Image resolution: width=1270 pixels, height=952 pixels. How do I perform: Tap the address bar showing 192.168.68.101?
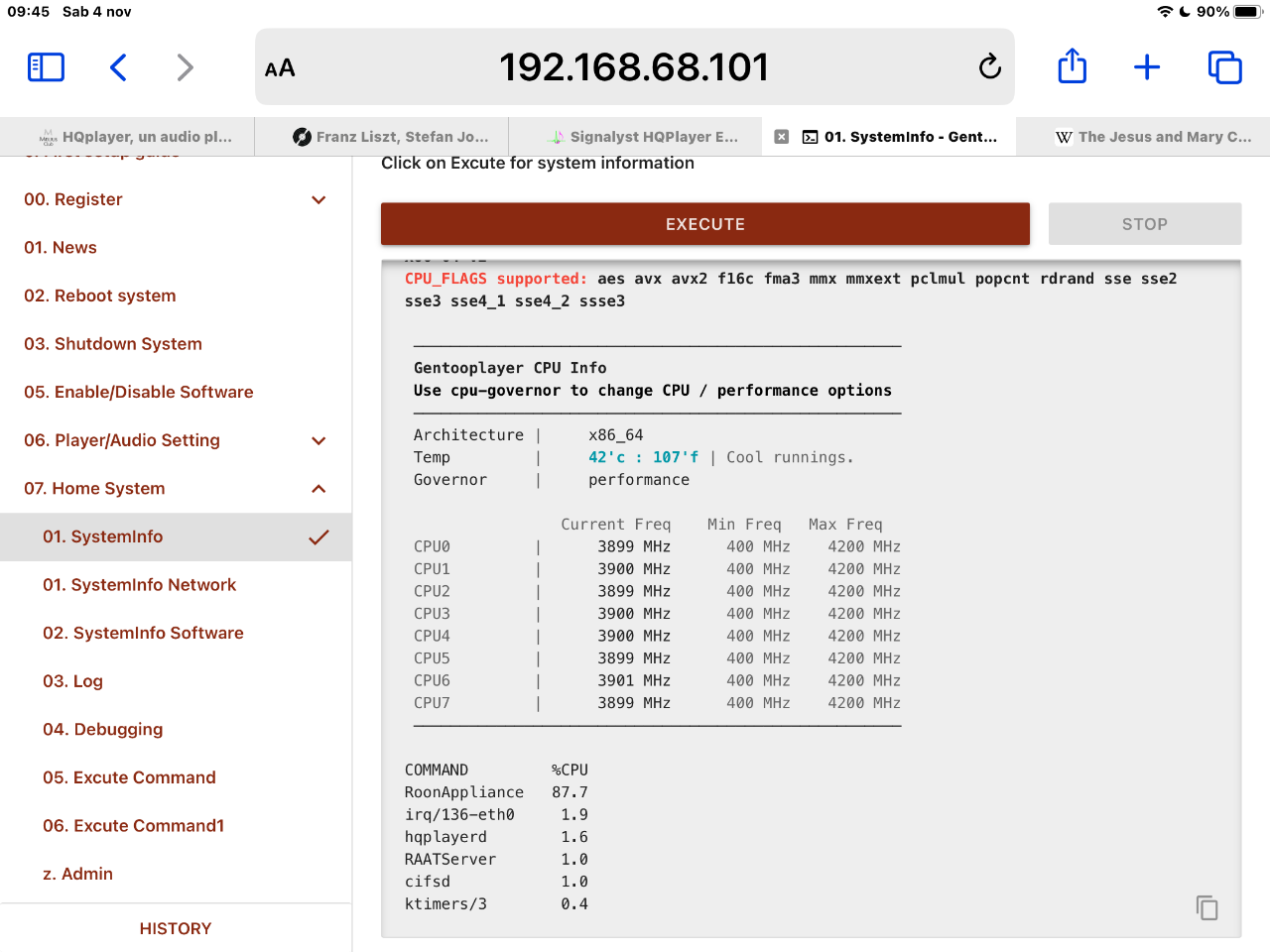coord(634,67)
